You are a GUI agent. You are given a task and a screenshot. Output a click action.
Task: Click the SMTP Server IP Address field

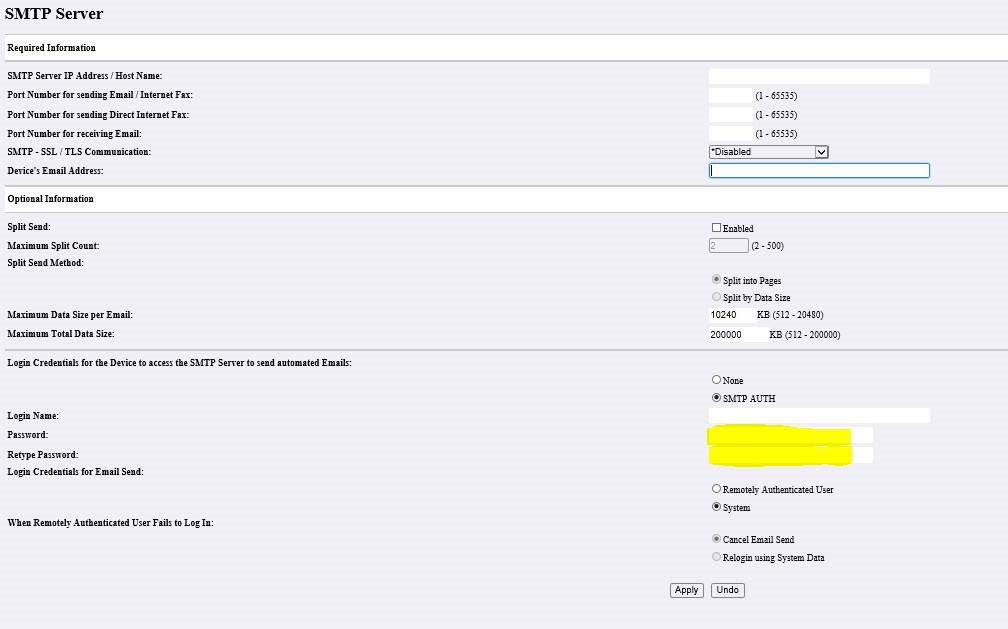[x=818, y=76]
